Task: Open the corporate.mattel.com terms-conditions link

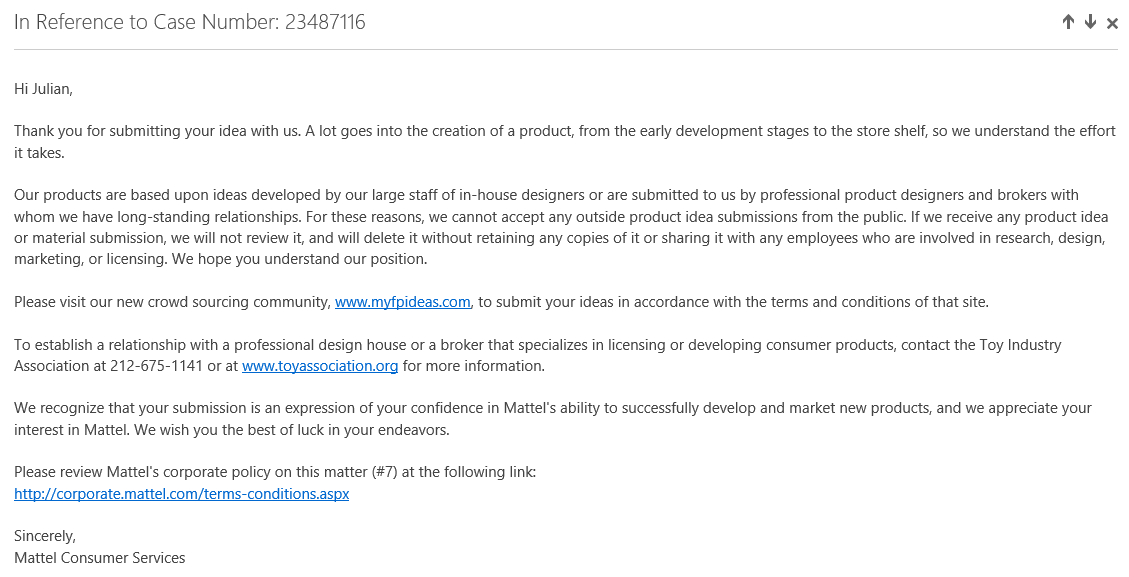Action: (x=181, y=494)
